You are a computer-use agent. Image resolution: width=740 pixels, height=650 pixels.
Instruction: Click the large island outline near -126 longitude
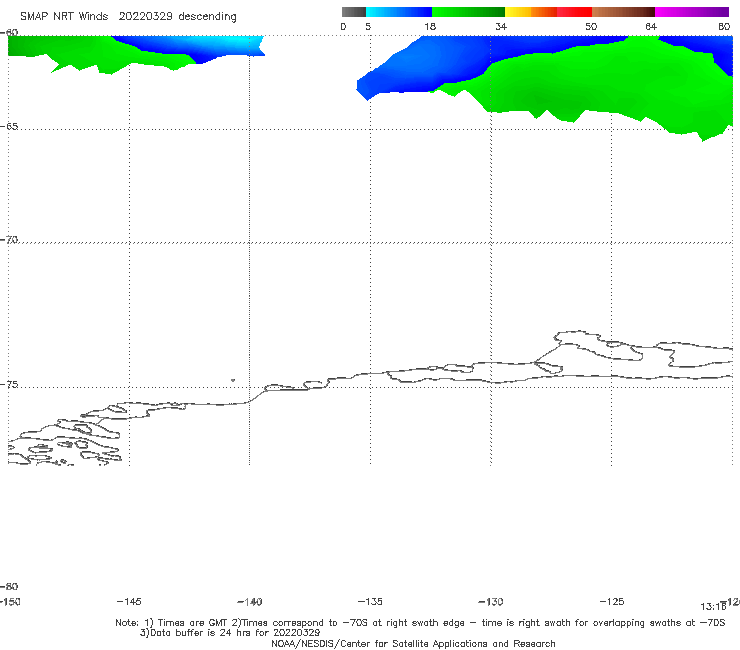598,346
